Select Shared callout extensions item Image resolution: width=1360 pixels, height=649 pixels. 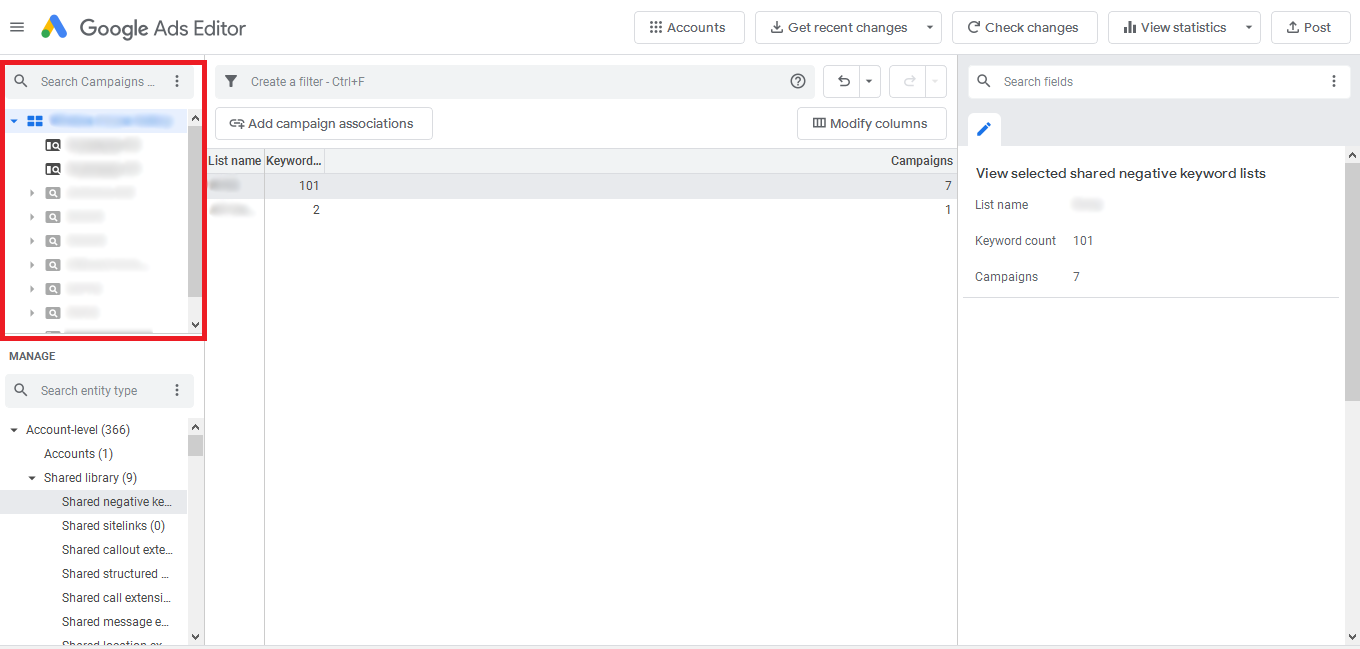[x=116, y=550]
